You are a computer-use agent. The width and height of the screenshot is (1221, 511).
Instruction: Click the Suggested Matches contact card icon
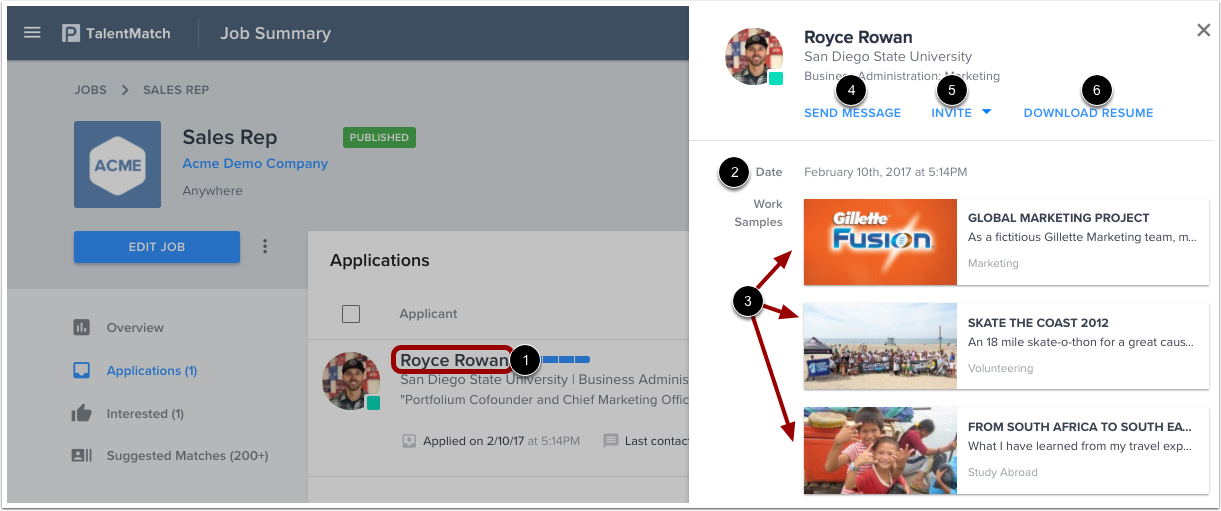[x=82, y=455]
